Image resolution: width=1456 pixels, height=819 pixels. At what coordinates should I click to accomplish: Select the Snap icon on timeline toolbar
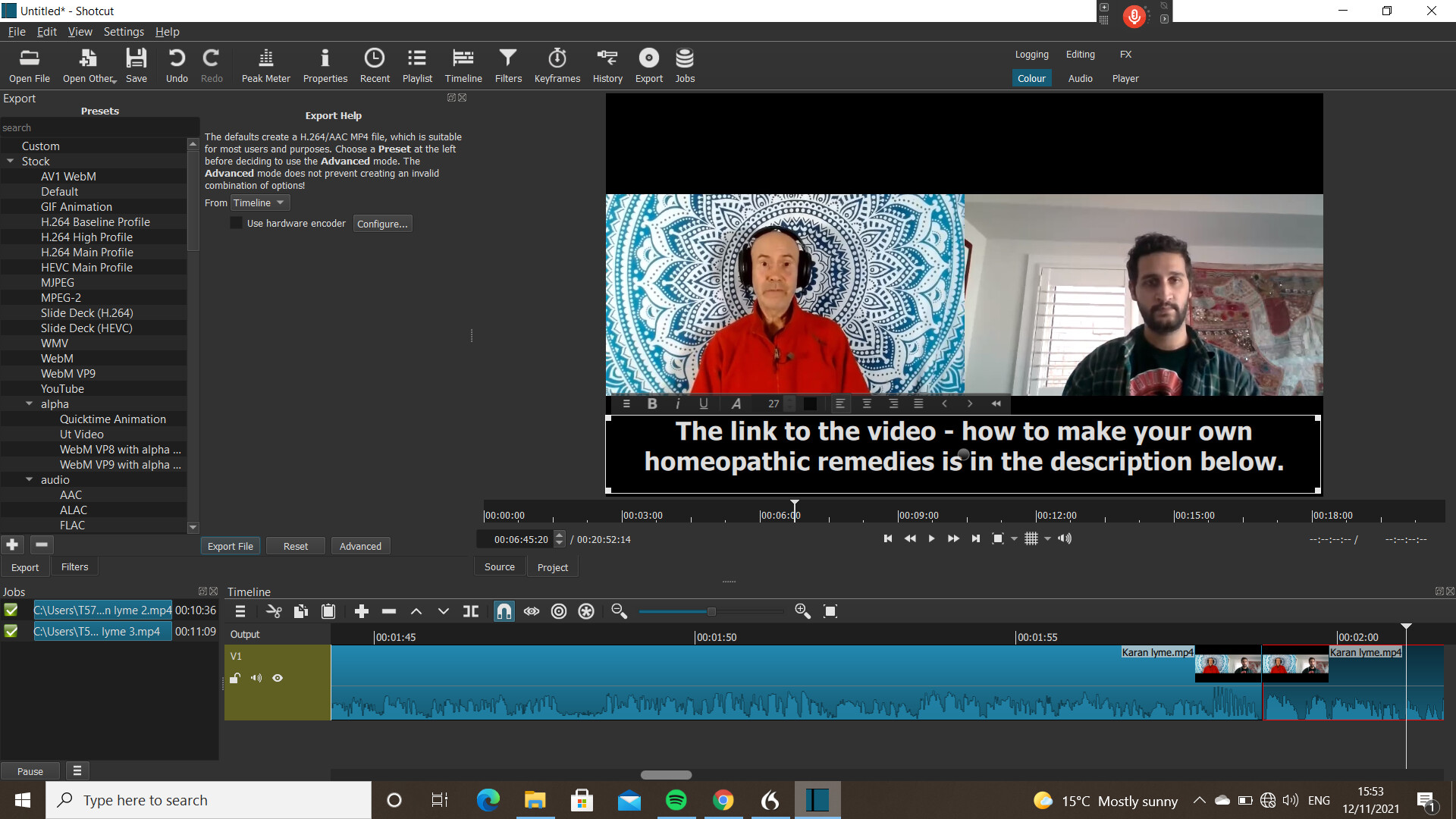[x=504, y=611]
